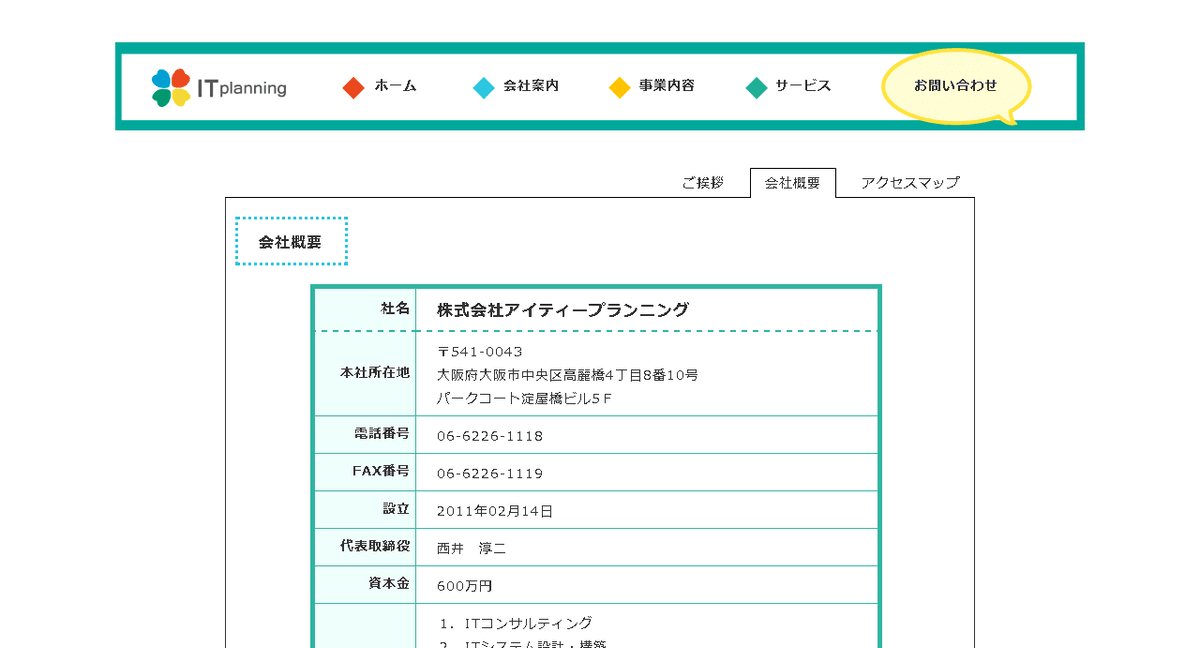The image size is (1200, 648).
Task: Click the blue diamond beside 会社案内
Action: click(x=484, y=88)
